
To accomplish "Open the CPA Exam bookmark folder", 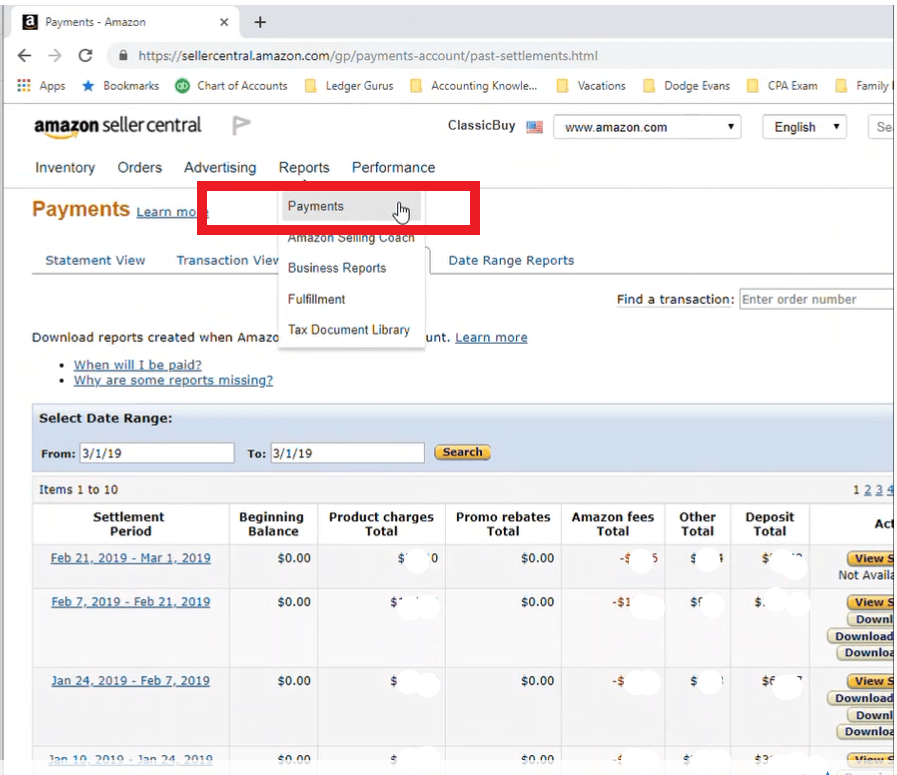I will [782, 86].
